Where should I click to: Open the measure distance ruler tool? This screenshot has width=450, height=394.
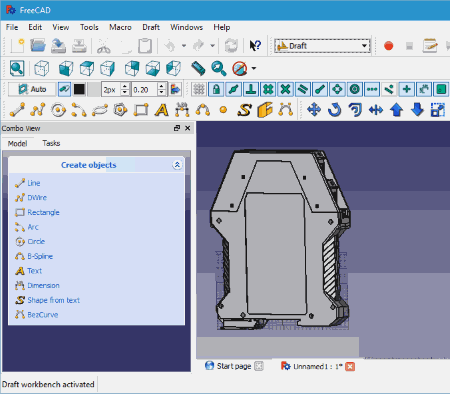[198, 68]
